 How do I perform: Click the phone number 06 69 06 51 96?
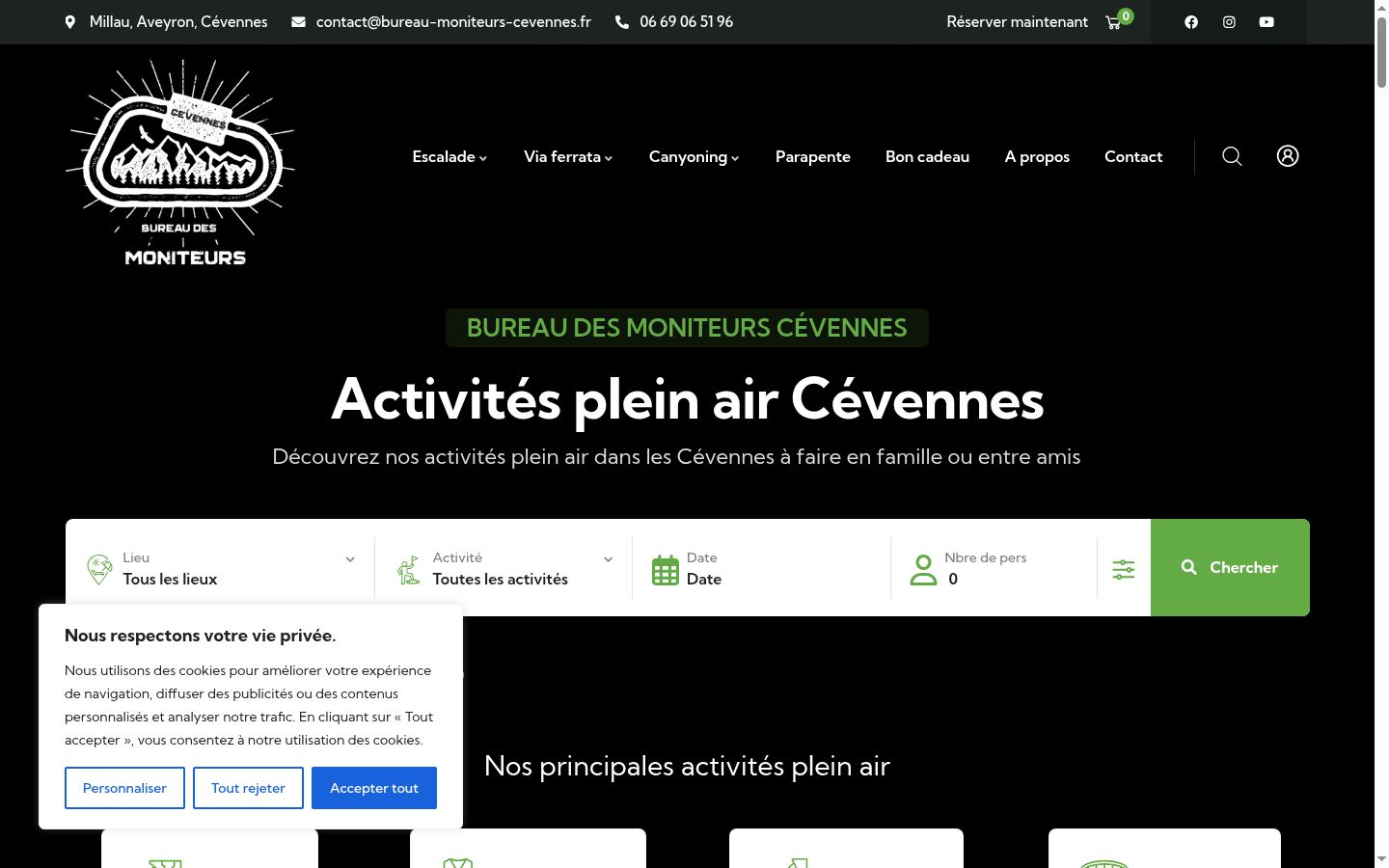click(686, 22)
